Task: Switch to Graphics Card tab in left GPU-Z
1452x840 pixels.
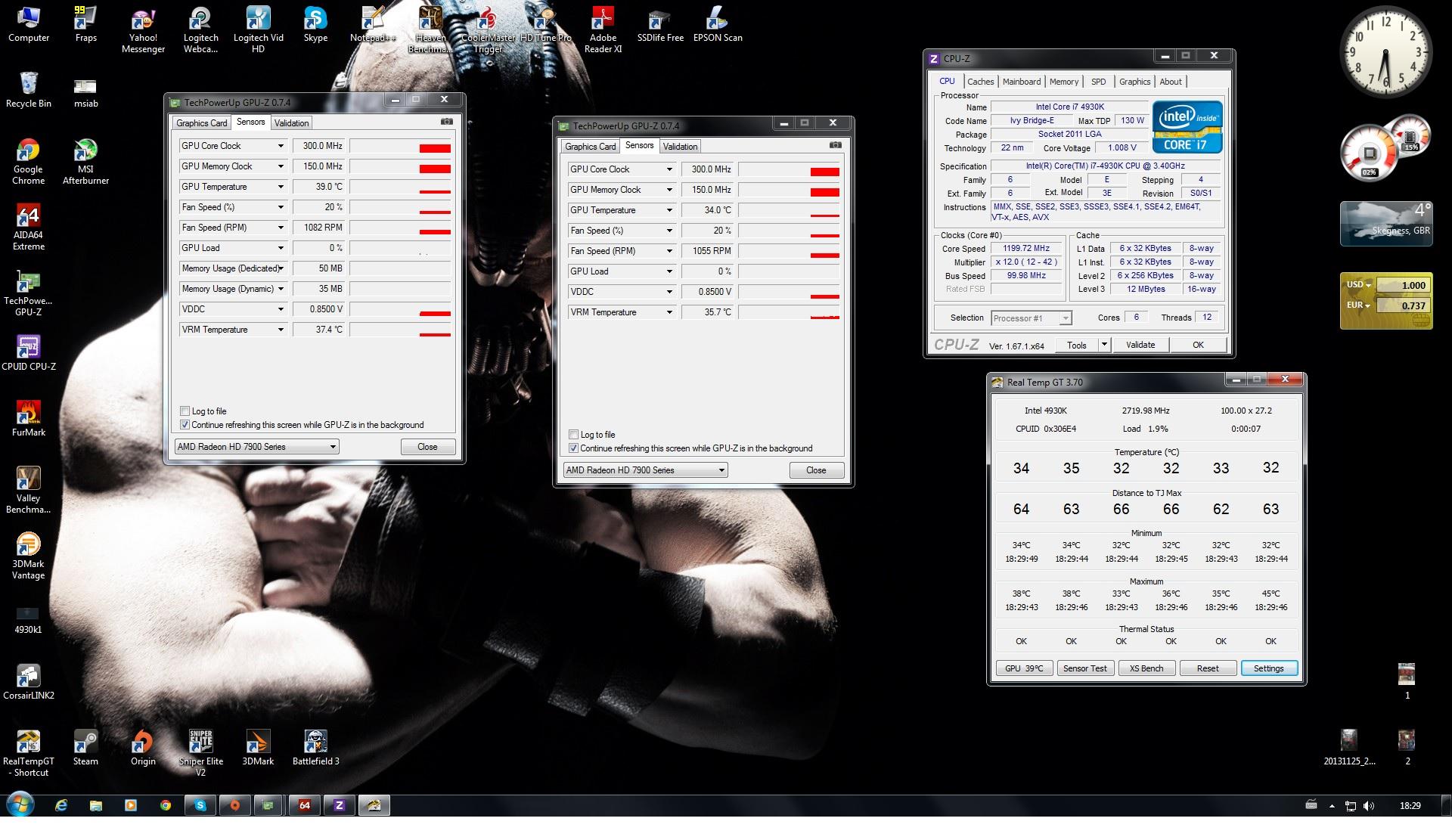Action: click(x=201, y=123)
